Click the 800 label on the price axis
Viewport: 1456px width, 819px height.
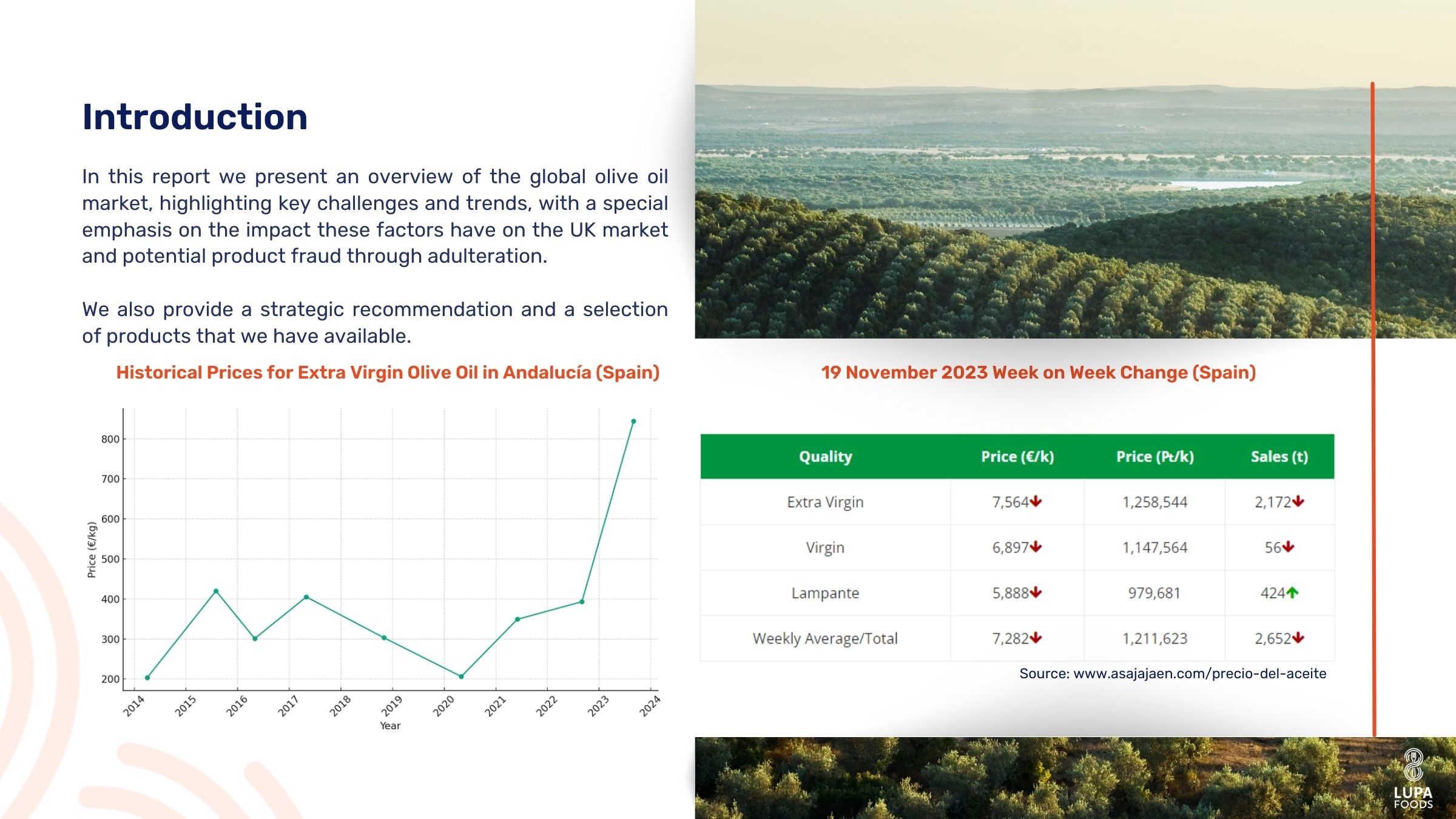[110, 439]
